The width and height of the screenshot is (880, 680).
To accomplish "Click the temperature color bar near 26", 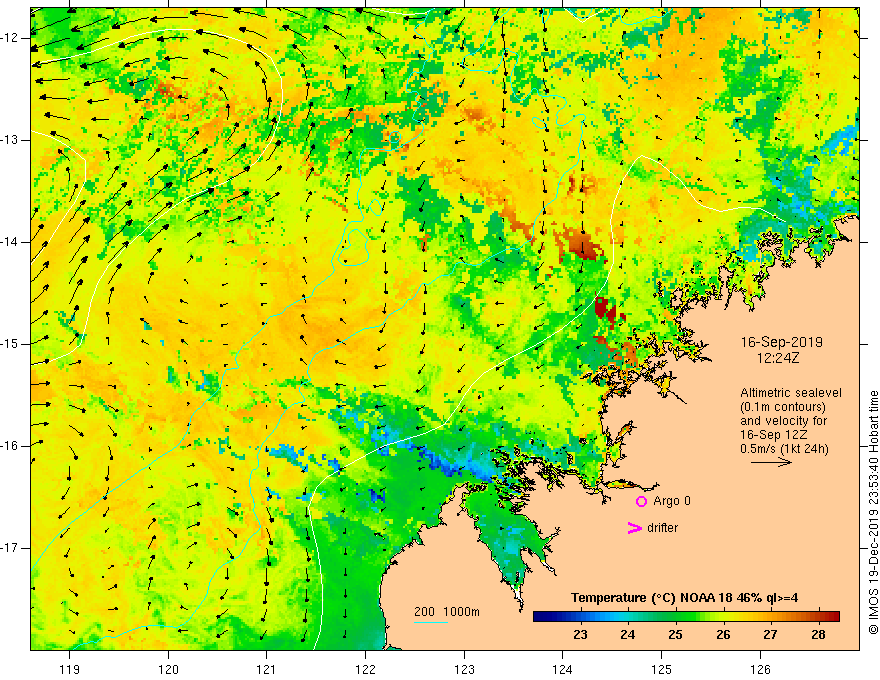I will 723,616.
